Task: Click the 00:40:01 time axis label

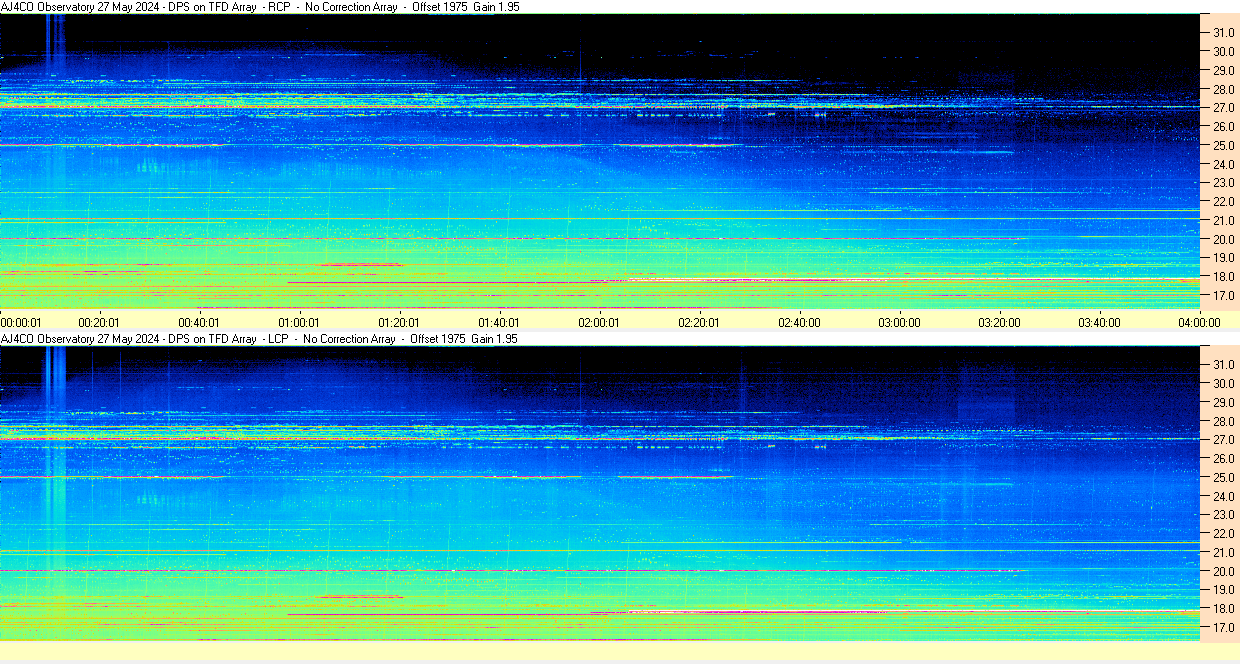Action: tap(199, 322)
